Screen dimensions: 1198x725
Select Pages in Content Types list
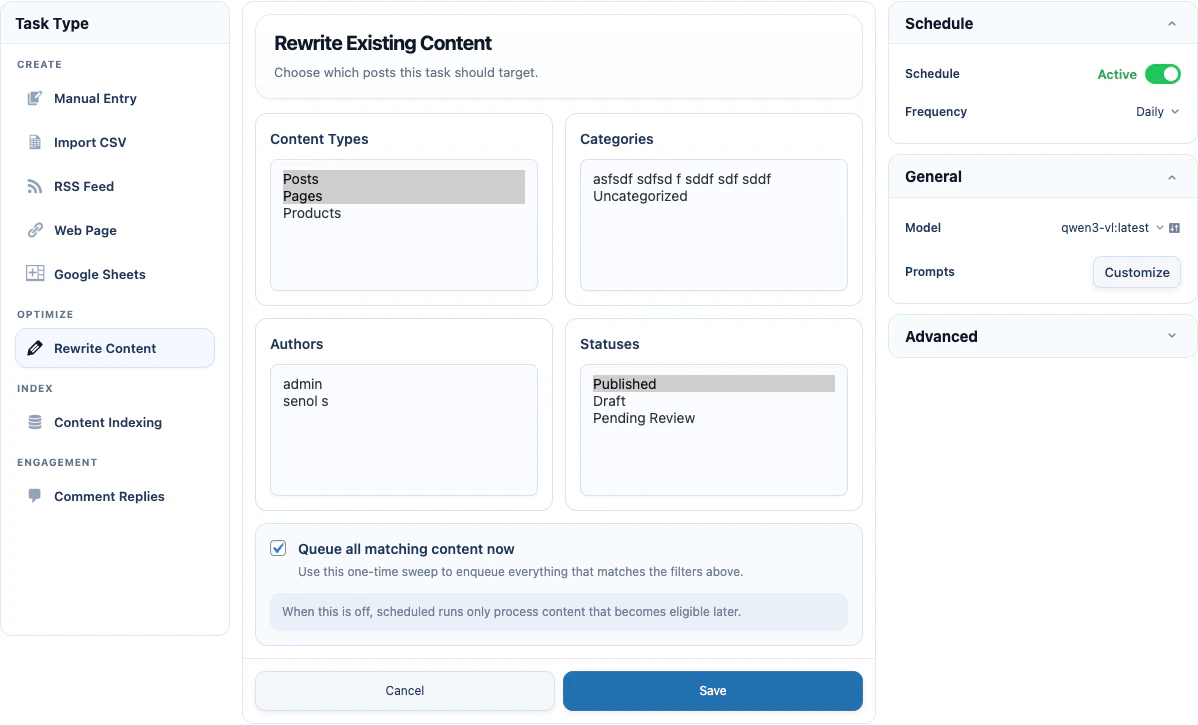403,196
